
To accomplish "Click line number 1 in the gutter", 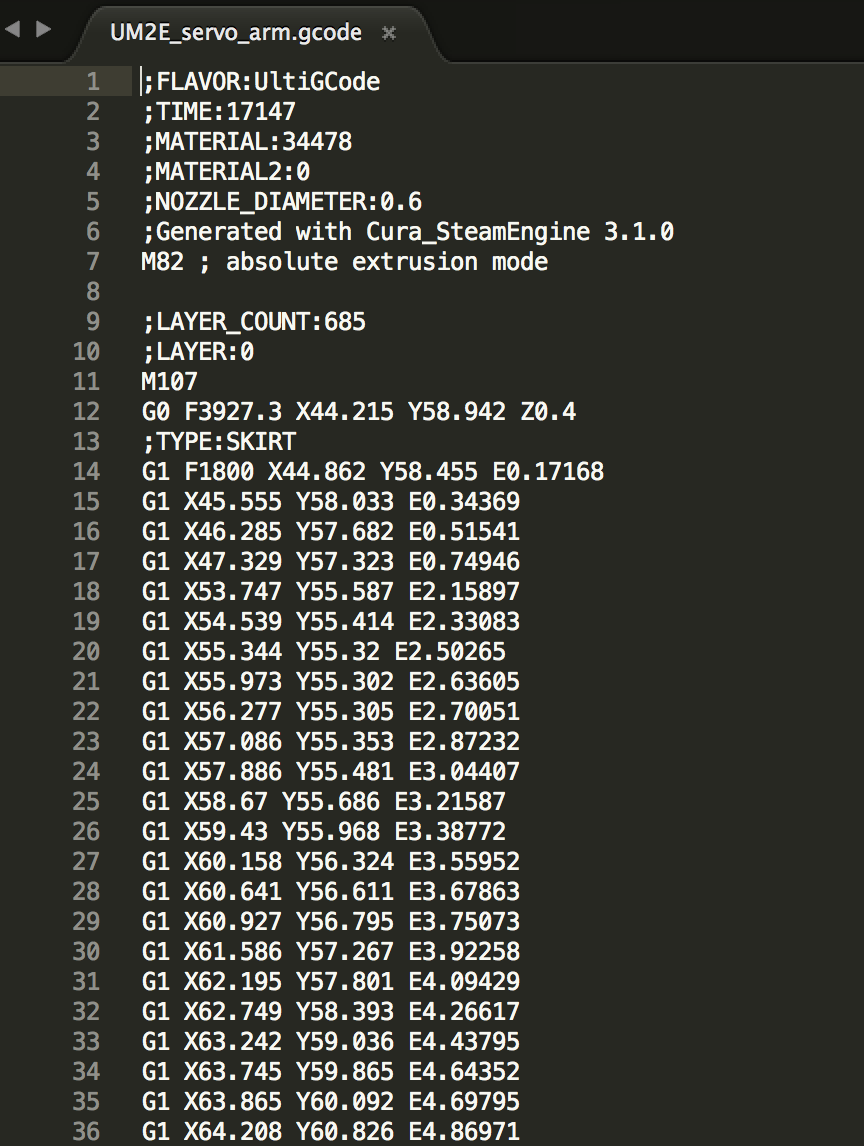I will [x=93, y=81].
